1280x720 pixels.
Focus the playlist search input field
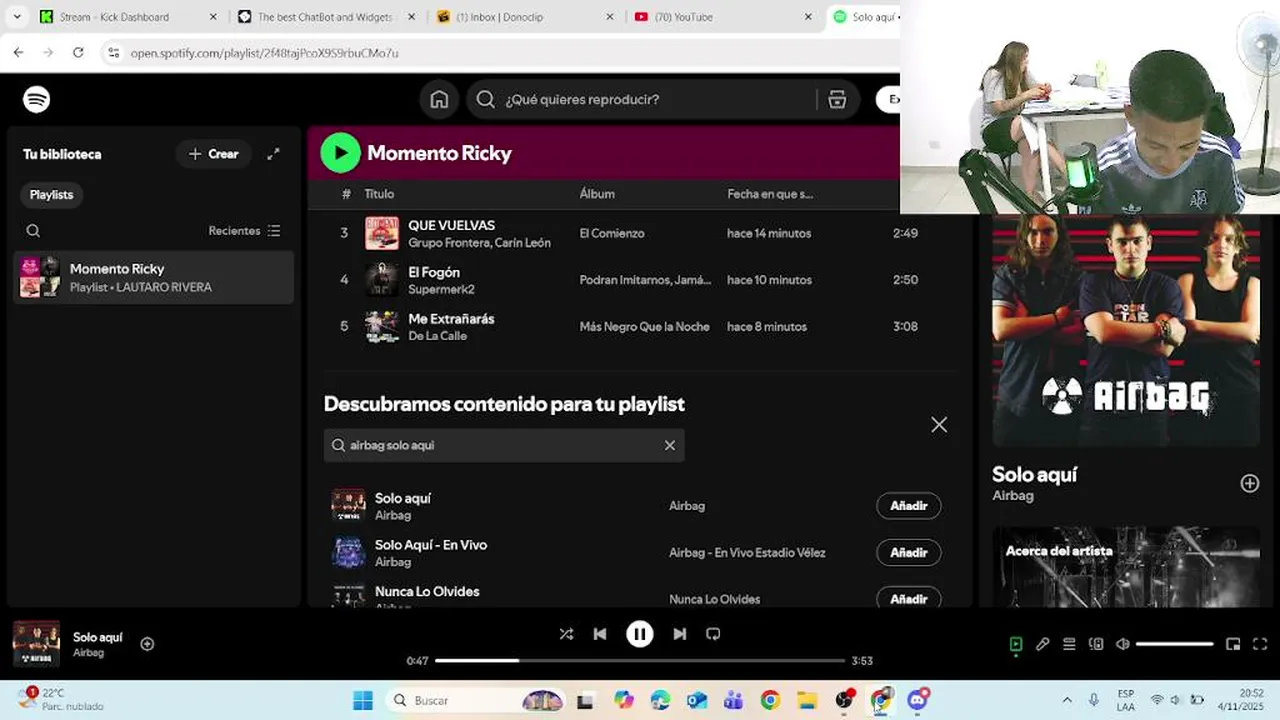click(504, 445)
